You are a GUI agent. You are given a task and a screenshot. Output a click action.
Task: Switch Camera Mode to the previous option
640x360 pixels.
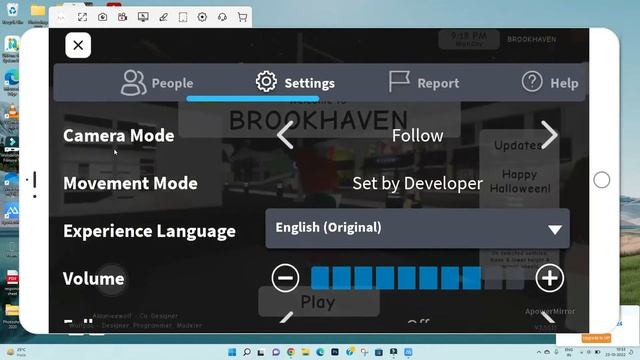click(x=285, y=135)
